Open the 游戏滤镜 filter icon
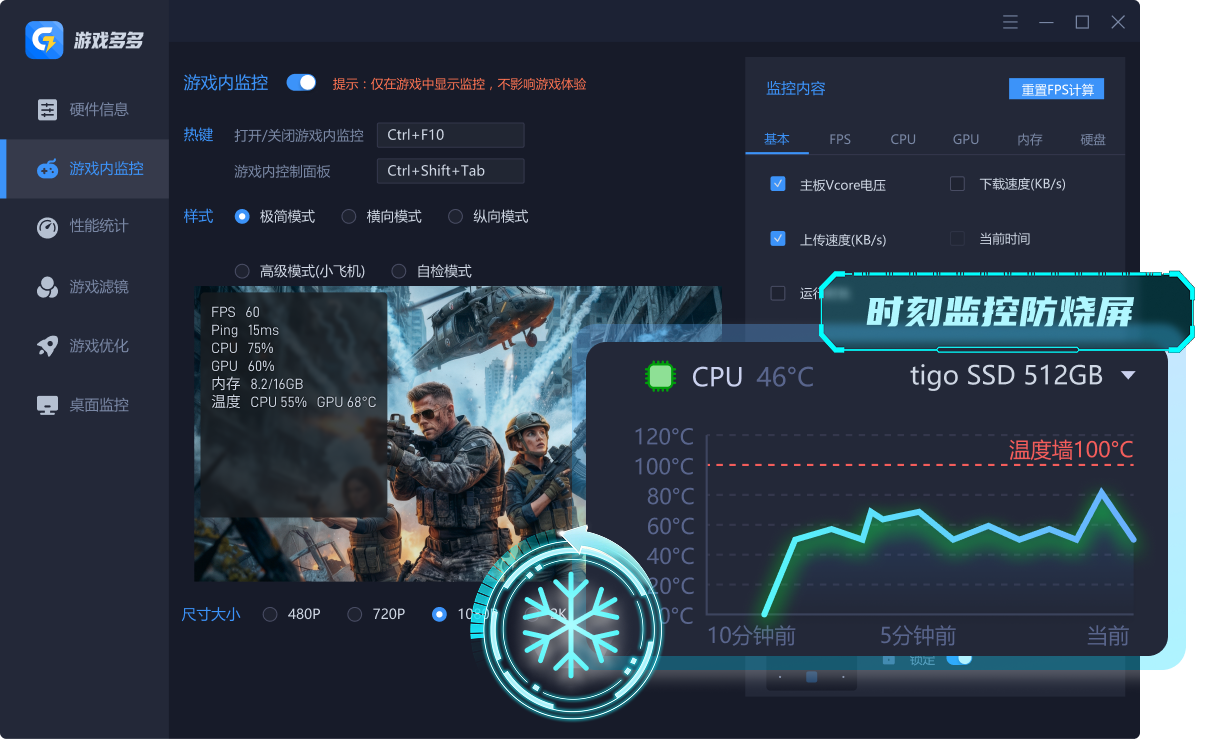This screenshot has height=739, width=1210. 48,288
